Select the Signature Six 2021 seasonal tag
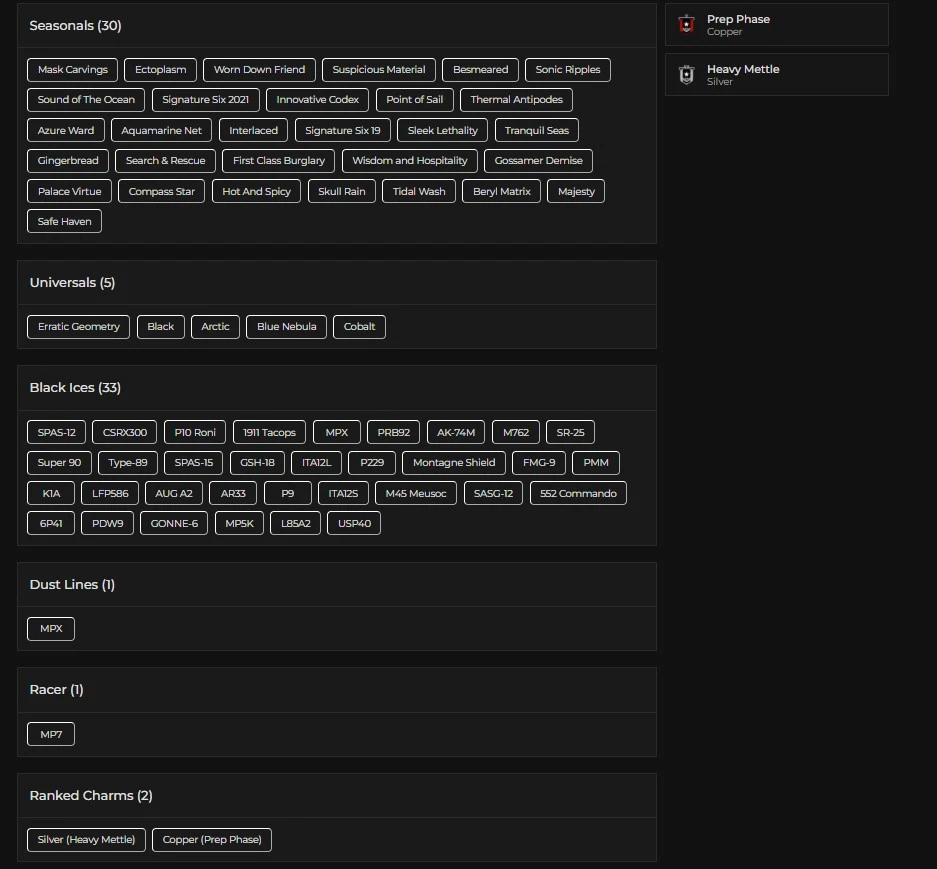The image size is (937, 869). pos(206,100)
